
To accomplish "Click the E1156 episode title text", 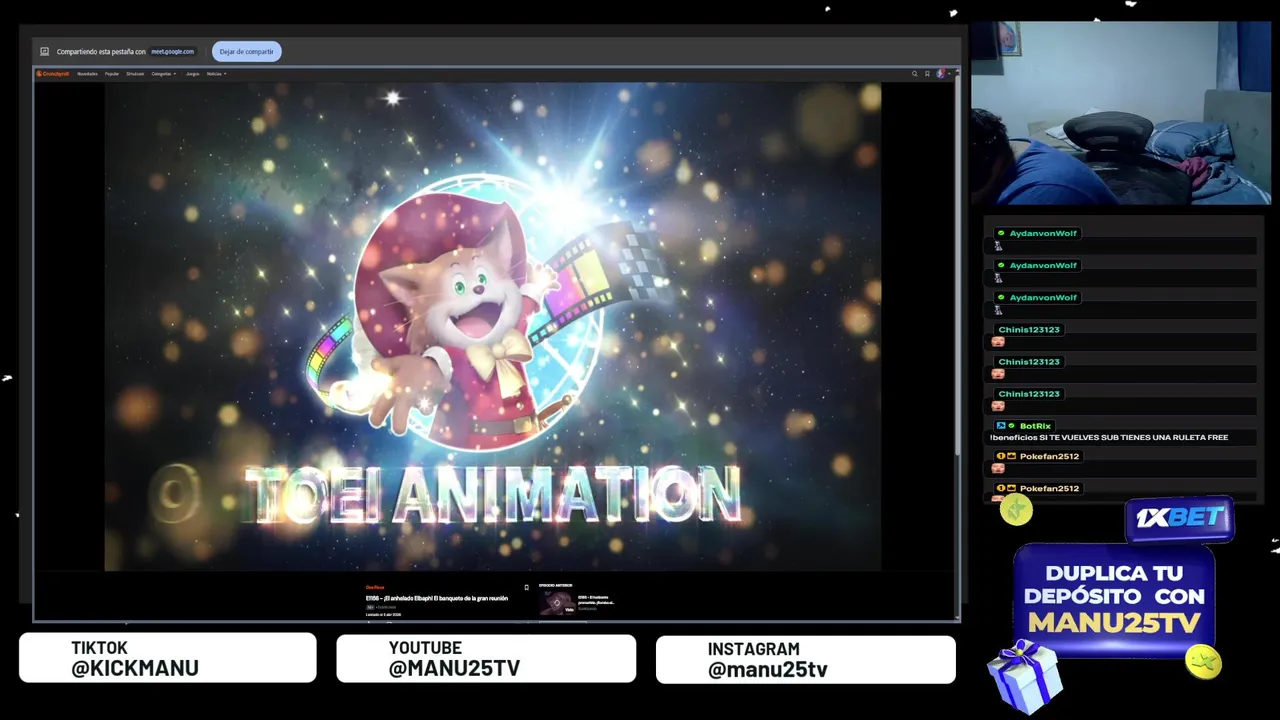I will tap(437, 598).
